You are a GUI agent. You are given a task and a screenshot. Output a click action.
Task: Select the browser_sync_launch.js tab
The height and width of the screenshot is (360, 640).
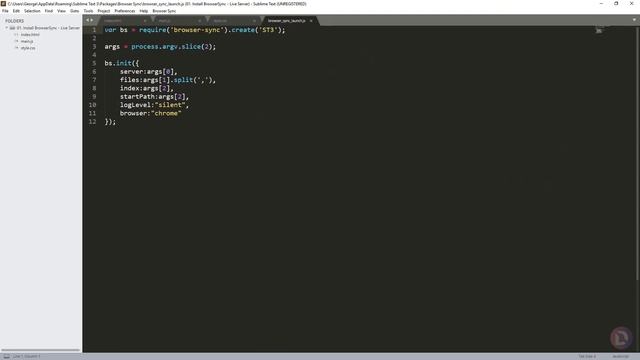287,20
